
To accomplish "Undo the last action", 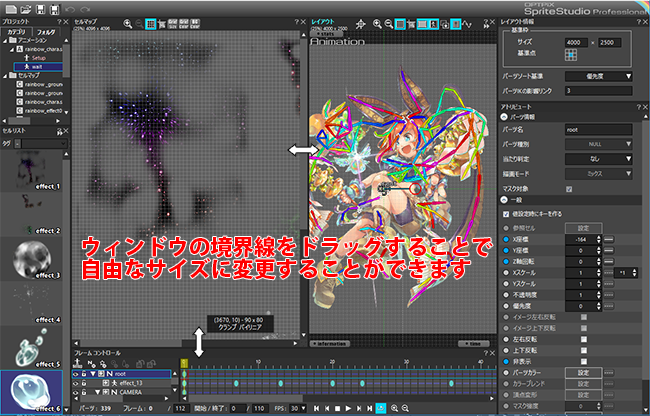I will 70,9.
